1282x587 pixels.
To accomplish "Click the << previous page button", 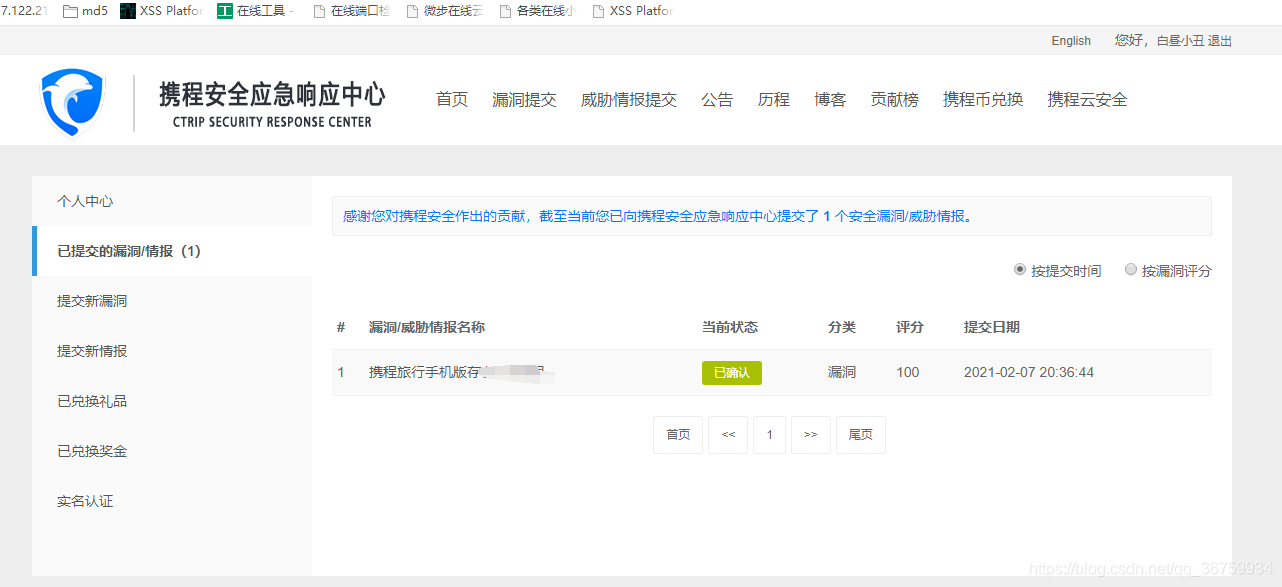I will point(728,435).
